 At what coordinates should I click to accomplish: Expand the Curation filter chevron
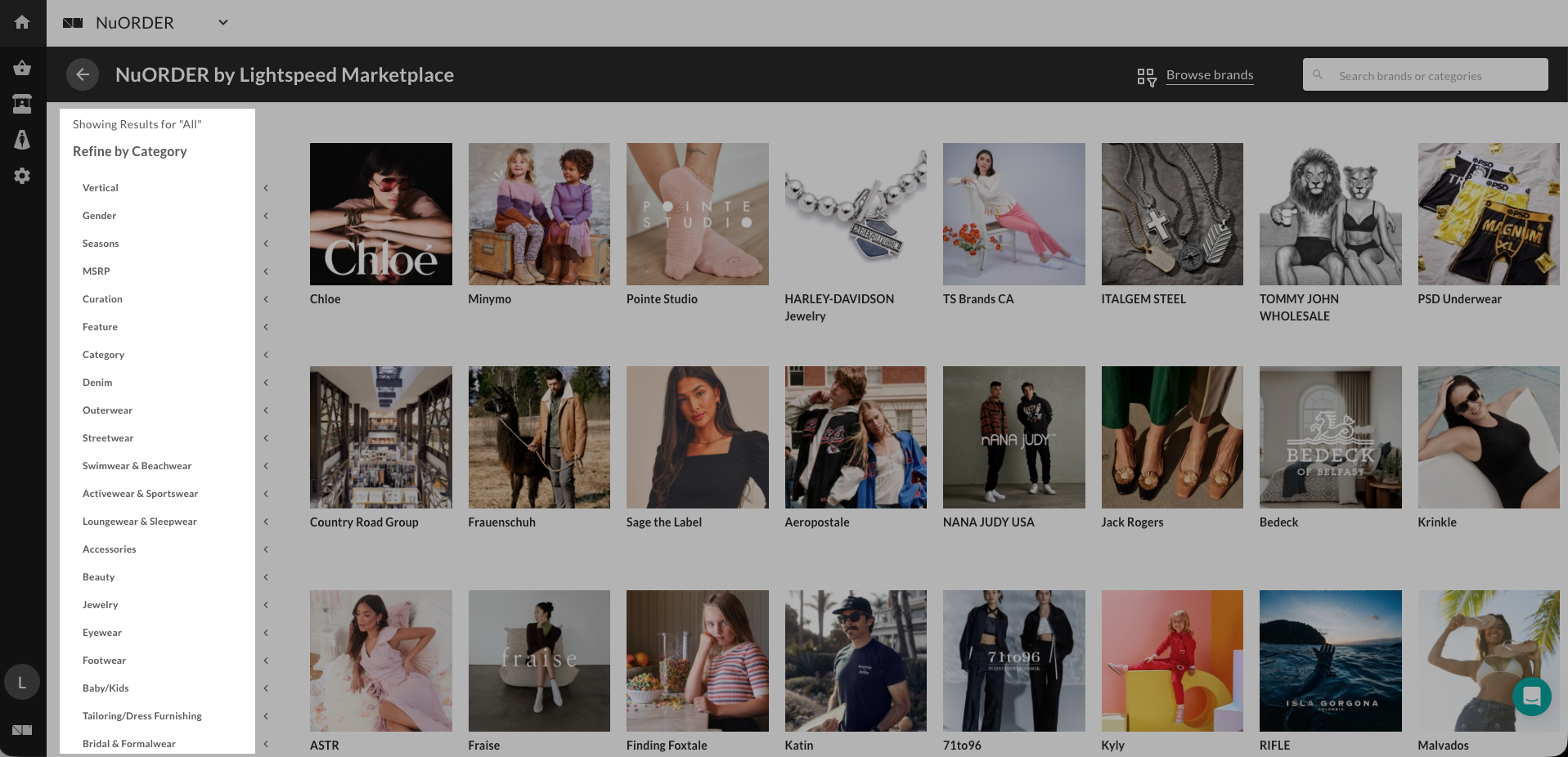coord(266,299)
